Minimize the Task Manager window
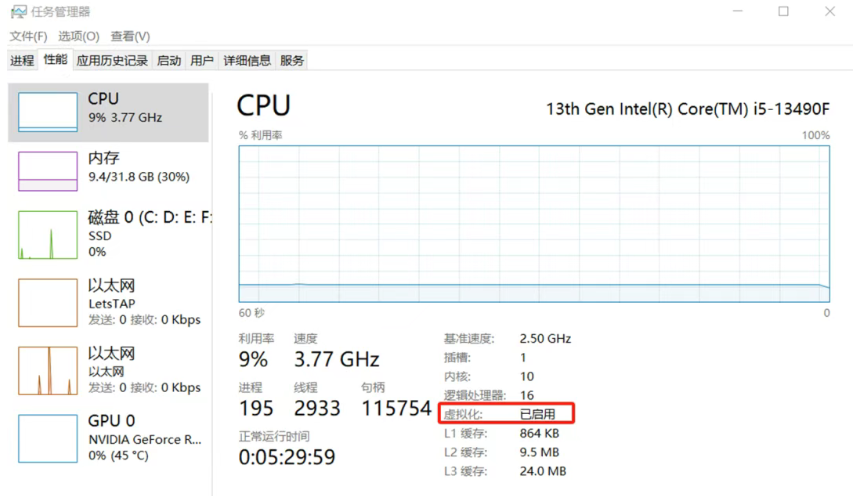 (738, 12)
